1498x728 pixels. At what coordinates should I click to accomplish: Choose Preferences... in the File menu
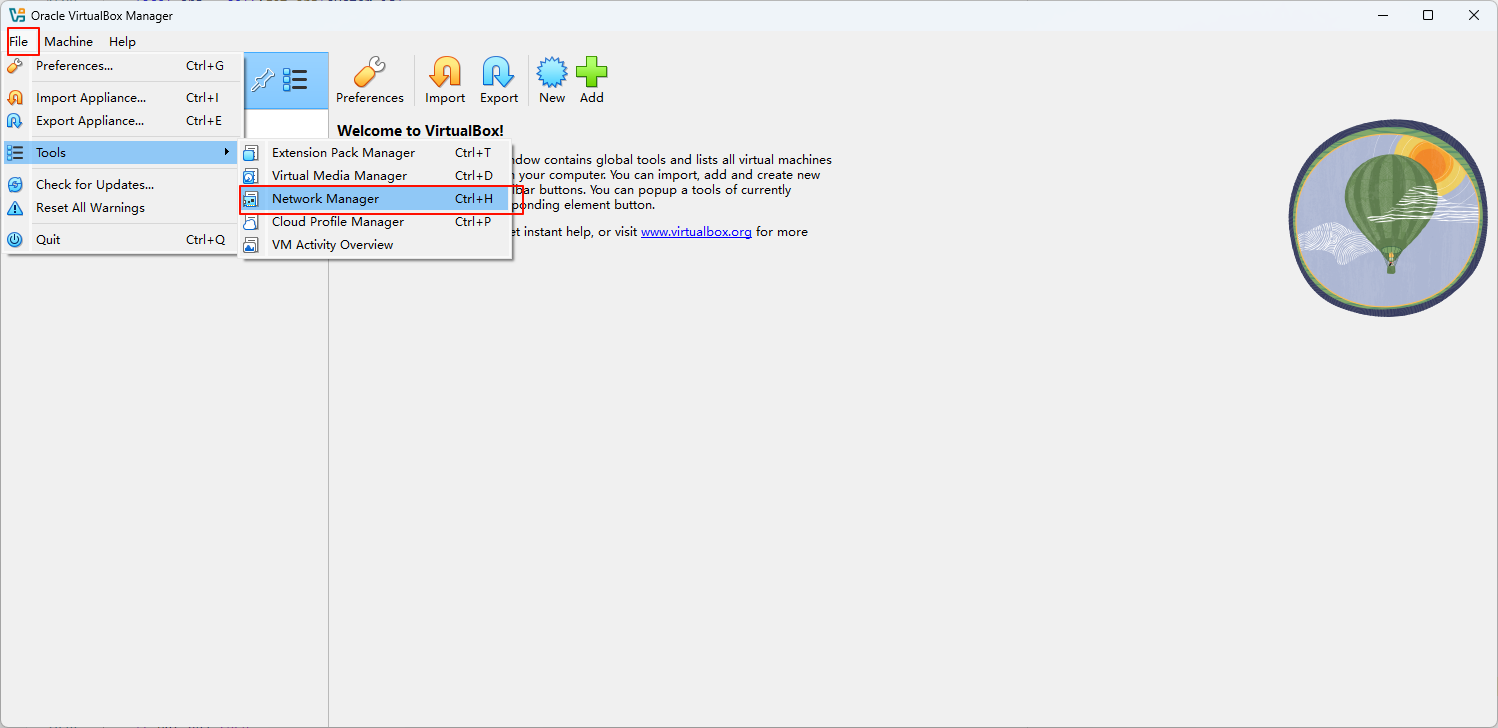[x=123, y=66]
